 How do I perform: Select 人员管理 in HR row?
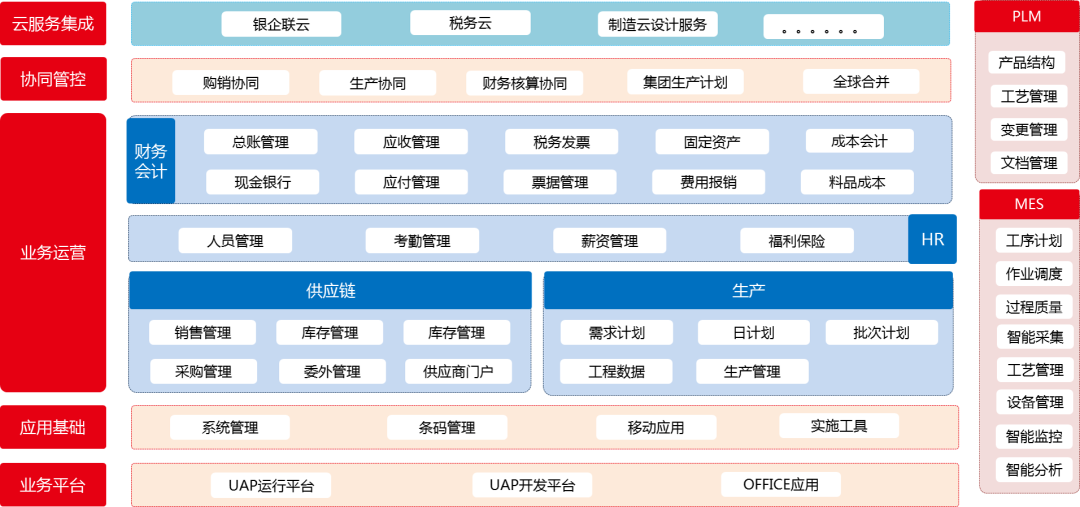[236, 240]
